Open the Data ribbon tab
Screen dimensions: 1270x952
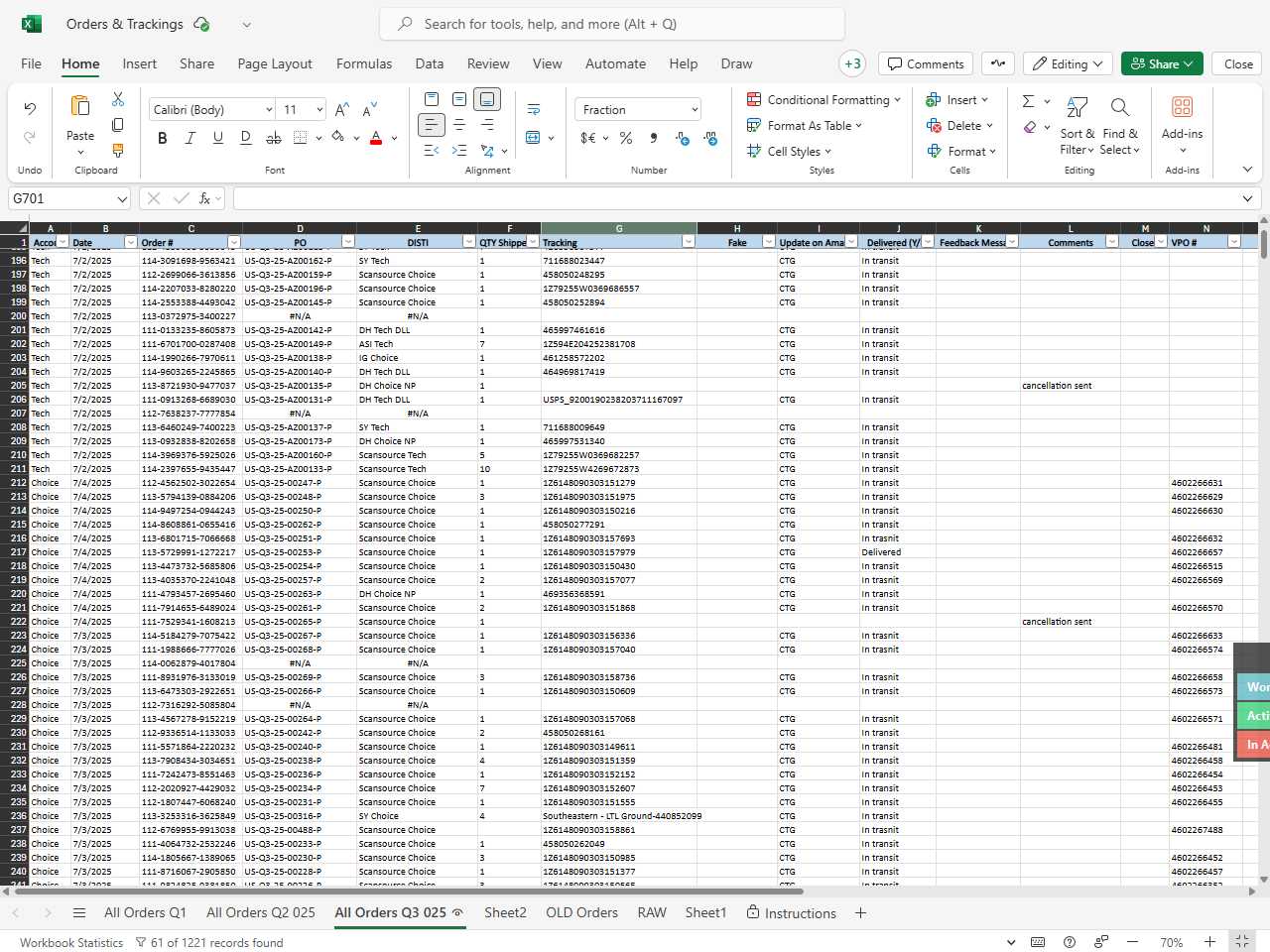coord(430,63)
